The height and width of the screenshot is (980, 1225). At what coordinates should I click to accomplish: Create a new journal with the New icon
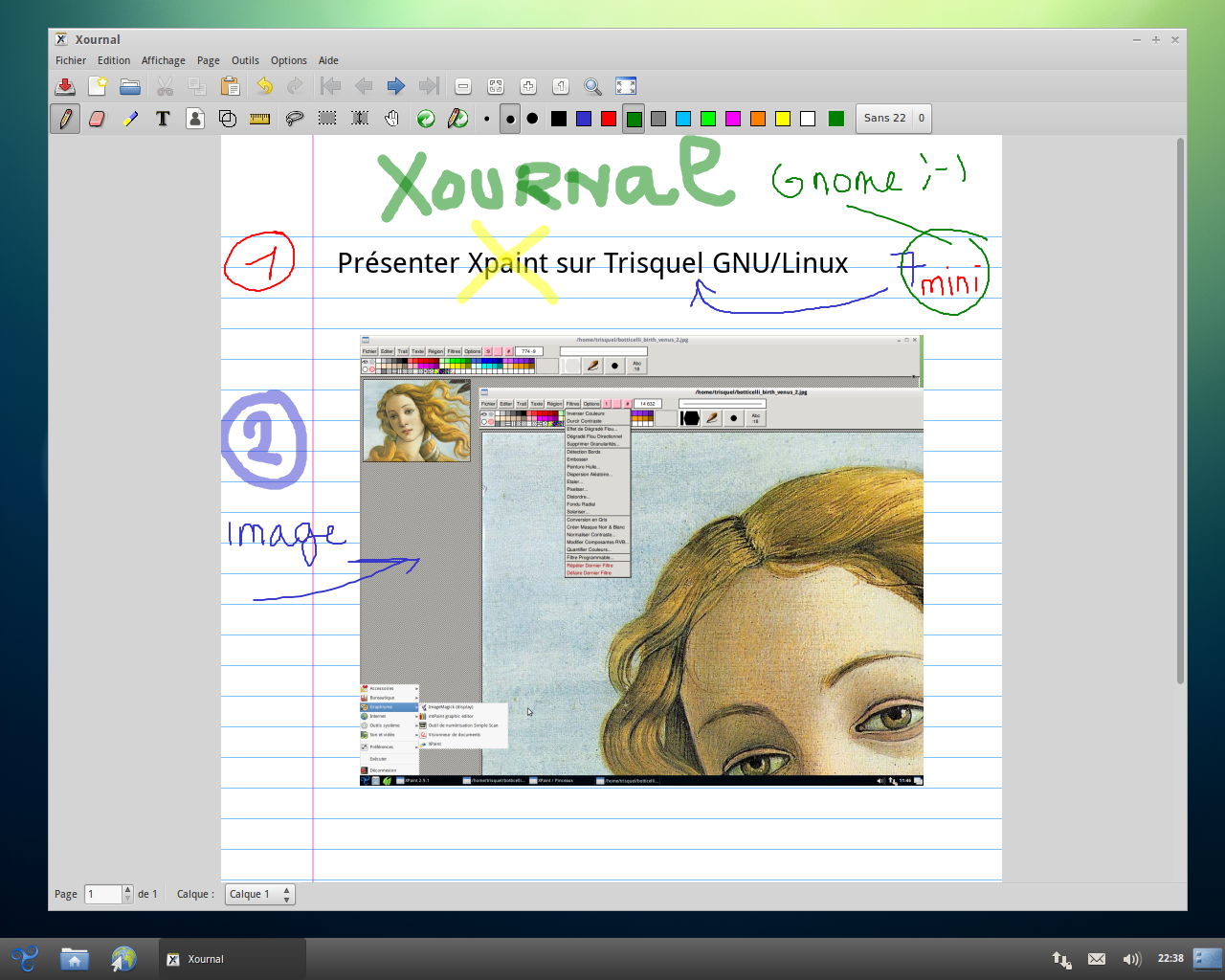point(98,86)
